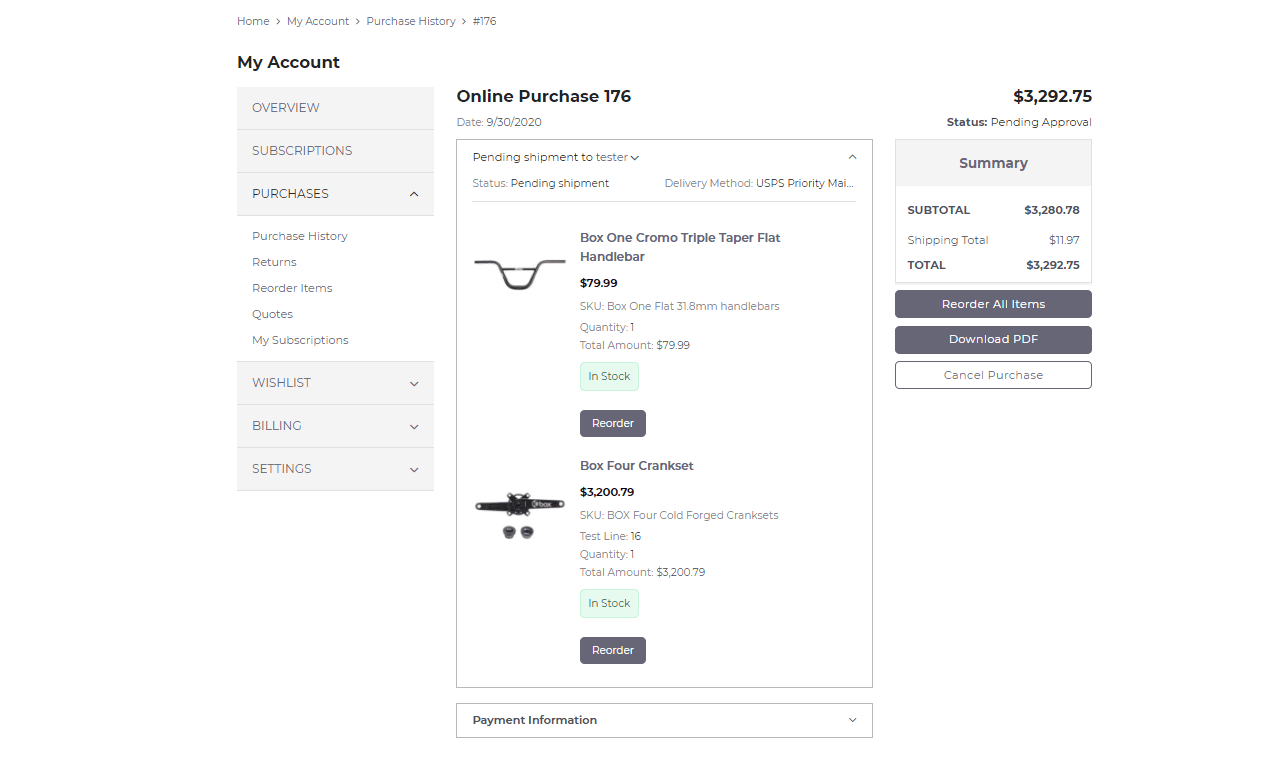Reorder the Box One handlebar
The height and width of the screenshot is (759, 1271).
613,423
